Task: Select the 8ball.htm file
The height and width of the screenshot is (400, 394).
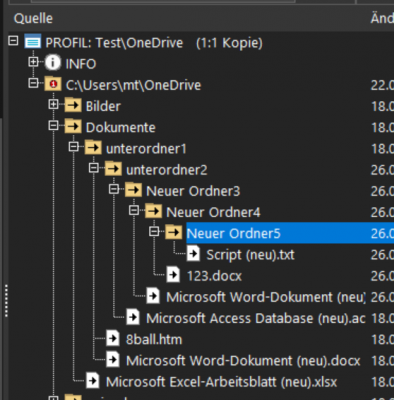Action: pyautogui.click(x=154, y=339)
